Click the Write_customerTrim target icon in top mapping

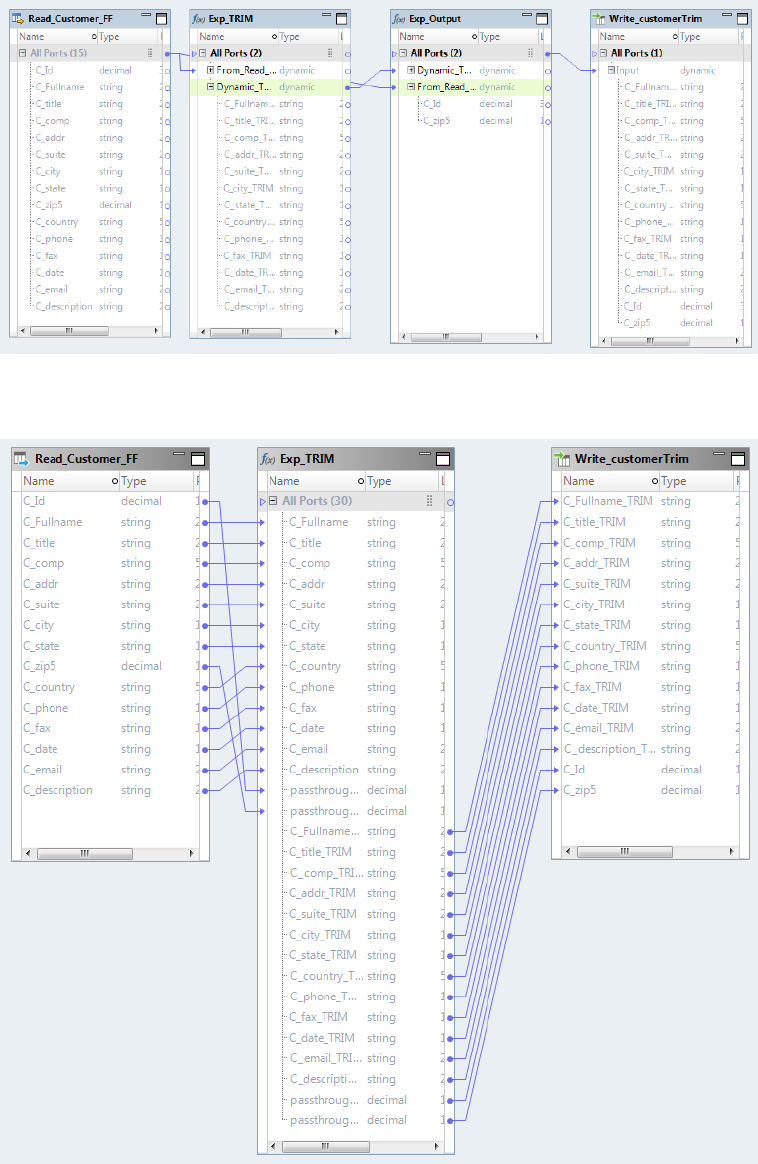(x=599, y=19)
